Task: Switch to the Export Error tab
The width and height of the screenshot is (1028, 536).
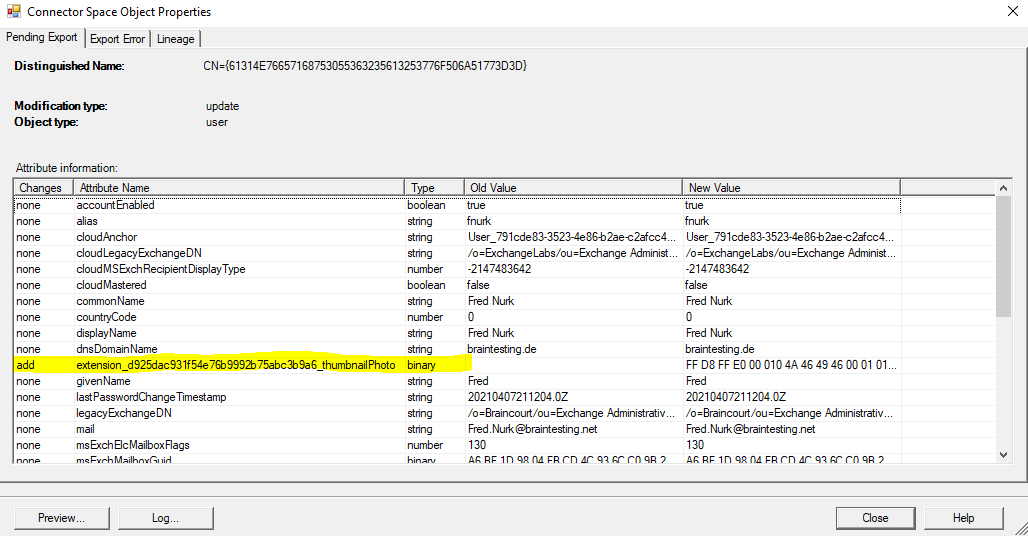Action: click(x=118, y=39)
